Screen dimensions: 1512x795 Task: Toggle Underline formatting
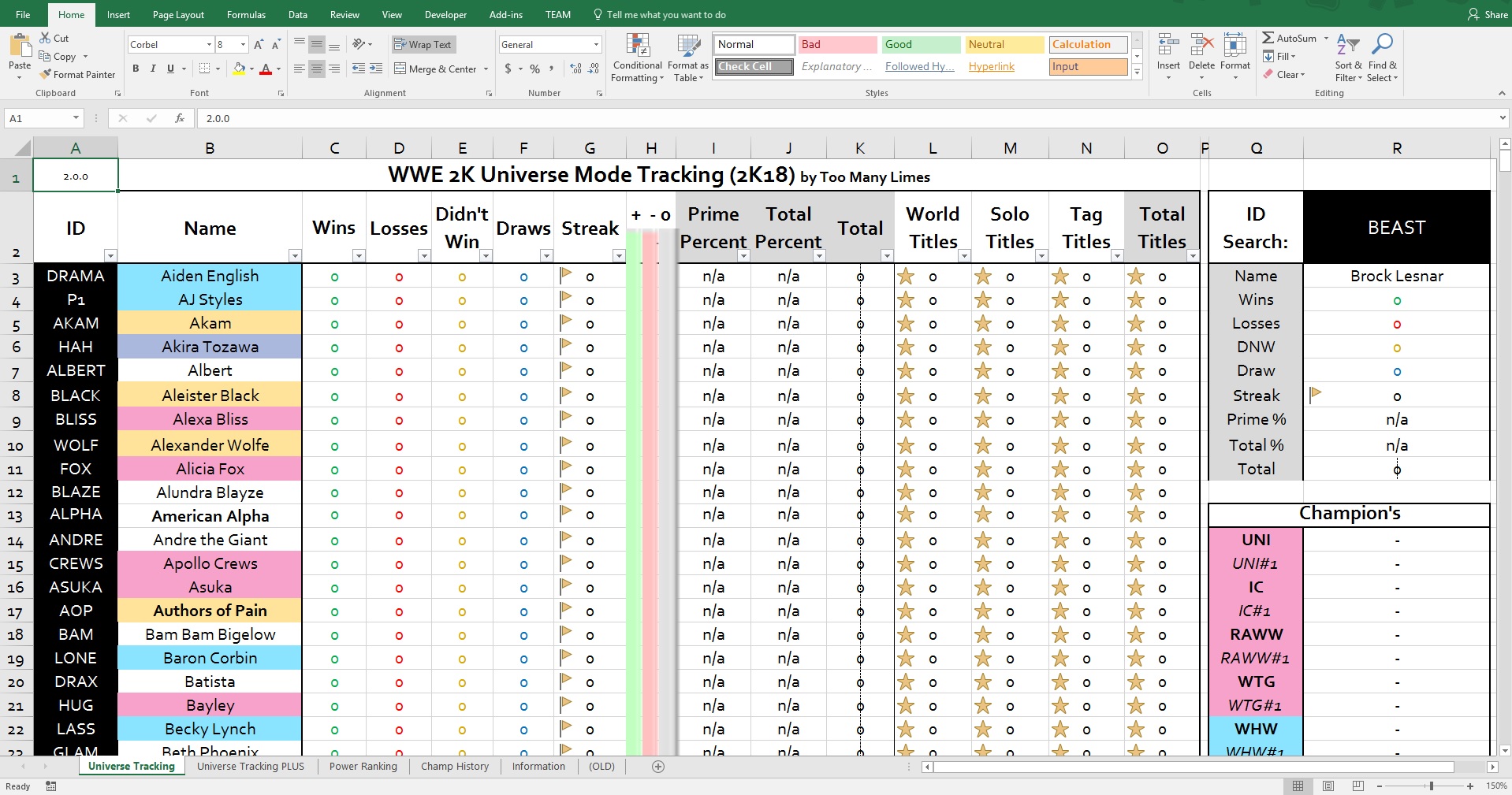coord(170,69)
